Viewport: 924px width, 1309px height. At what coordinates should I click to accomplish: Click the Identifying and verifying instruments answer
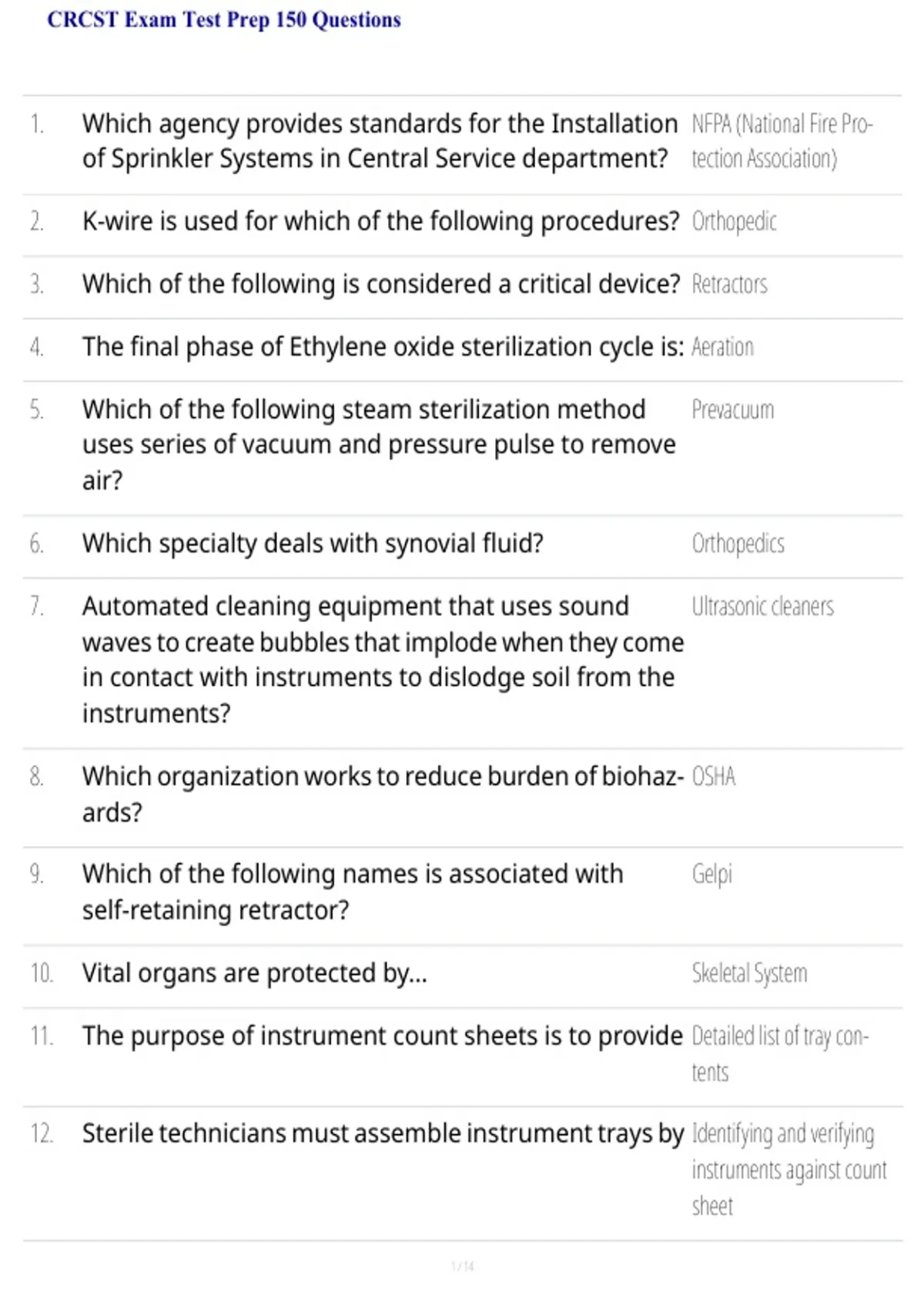[x=789, y=1170]
